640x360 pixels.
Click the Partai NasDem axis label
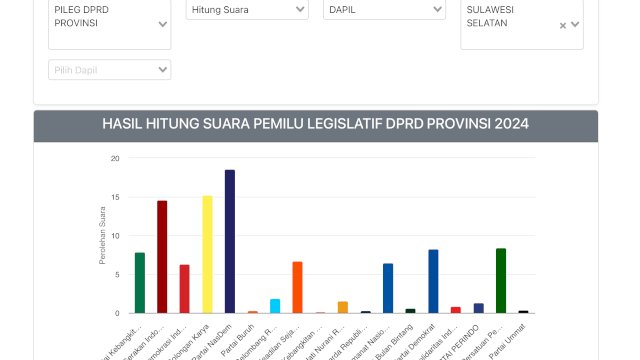coord(213,342)
